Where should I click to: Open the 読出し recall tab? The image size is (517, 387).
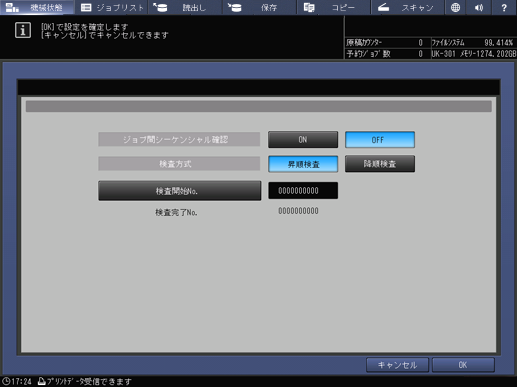click(185, 7)
